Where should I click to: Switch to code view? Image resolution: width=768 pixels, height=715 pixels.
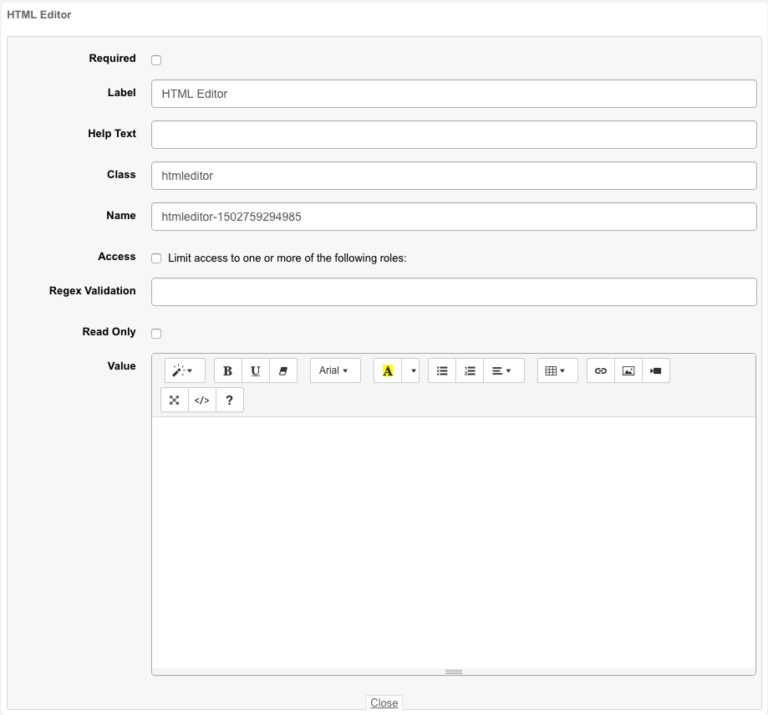click(202, 400)
